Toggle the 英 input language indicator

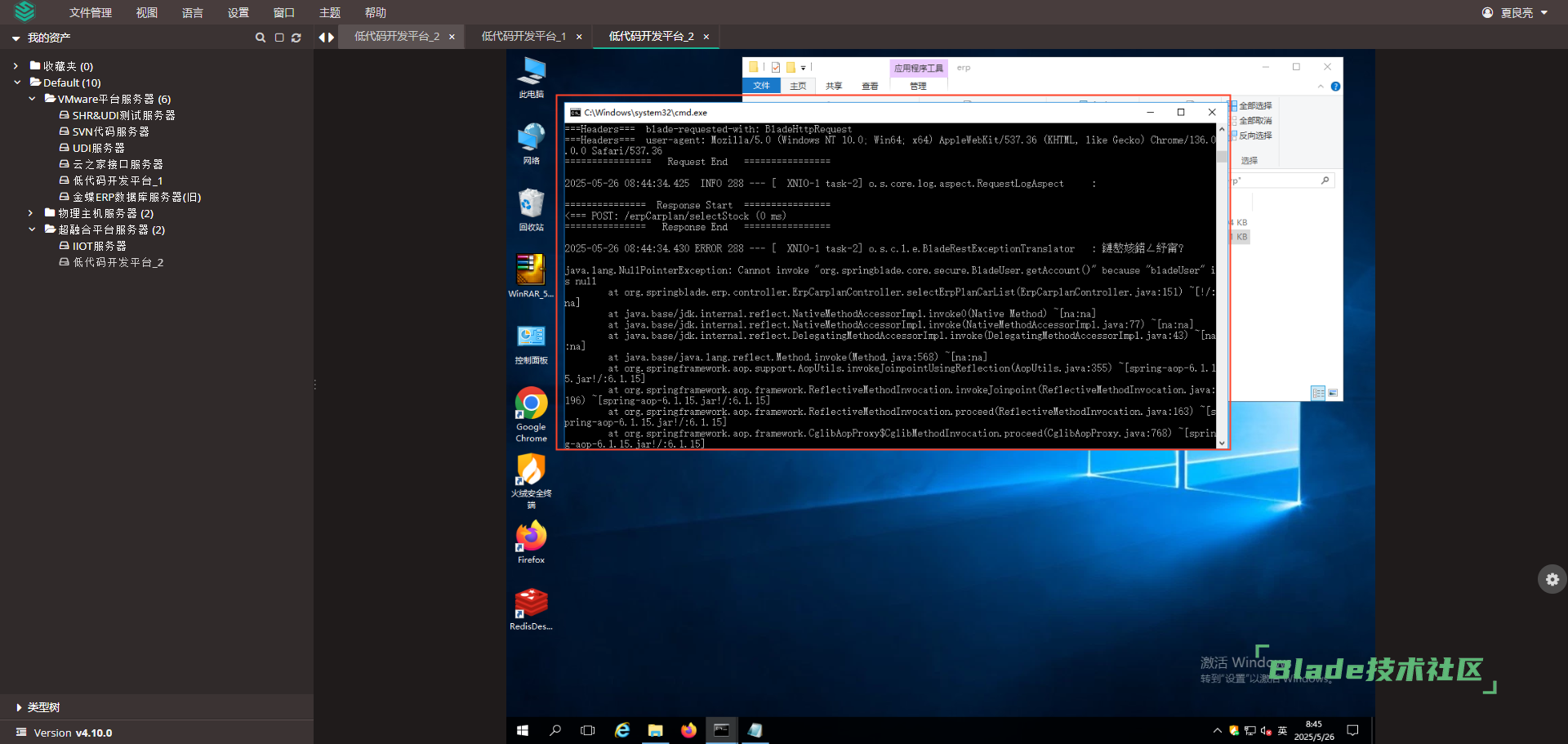click(1282, 731)
